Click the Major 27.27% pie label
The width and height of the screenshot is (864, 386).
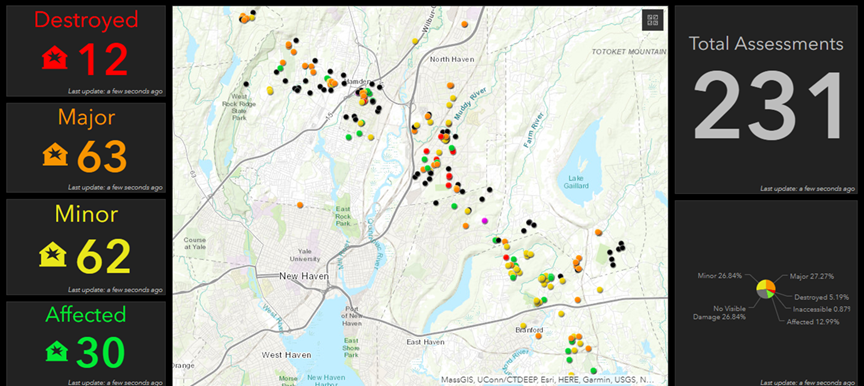812,276
